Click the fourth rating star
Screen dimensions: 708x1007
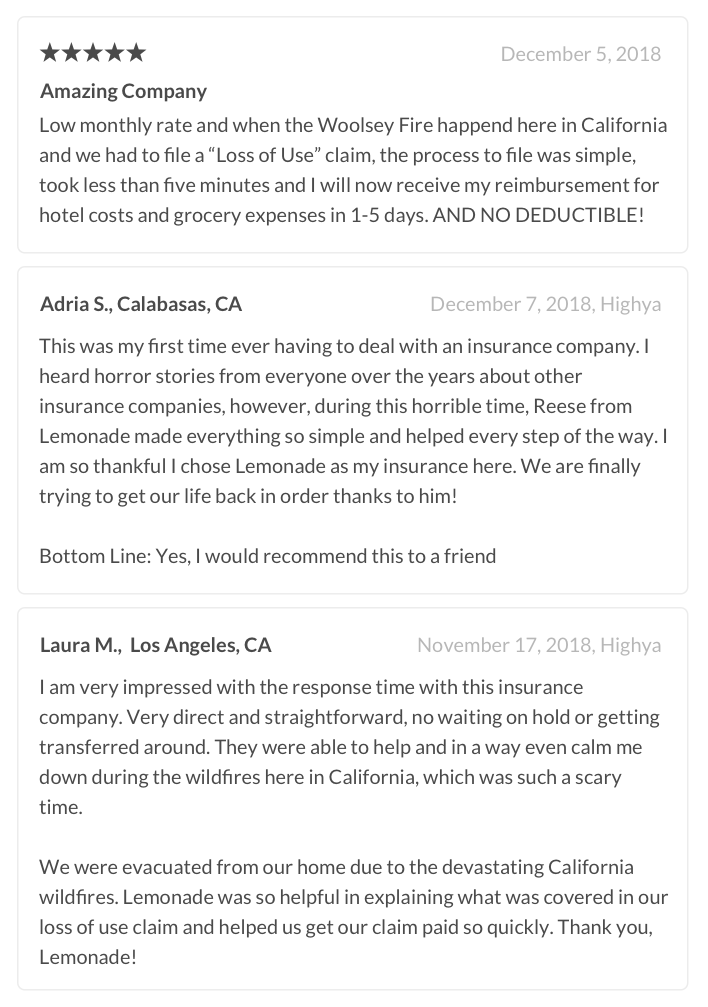114,53
